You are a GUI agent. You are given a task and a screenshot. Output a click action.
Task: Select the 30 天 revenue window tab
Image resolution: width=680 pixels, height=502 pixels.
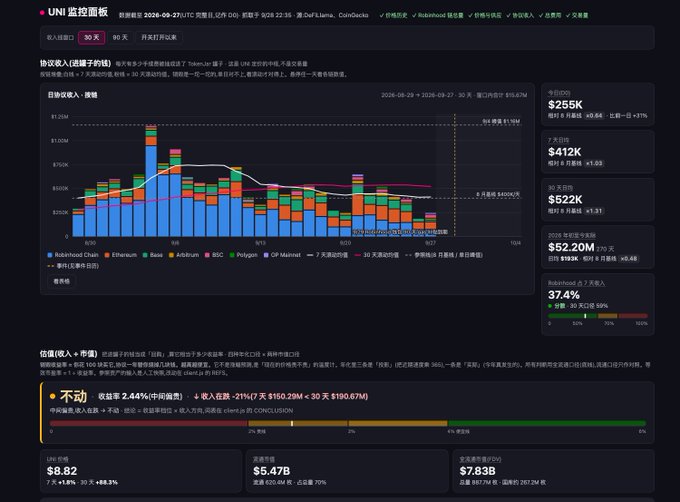[x=92, y=38]
